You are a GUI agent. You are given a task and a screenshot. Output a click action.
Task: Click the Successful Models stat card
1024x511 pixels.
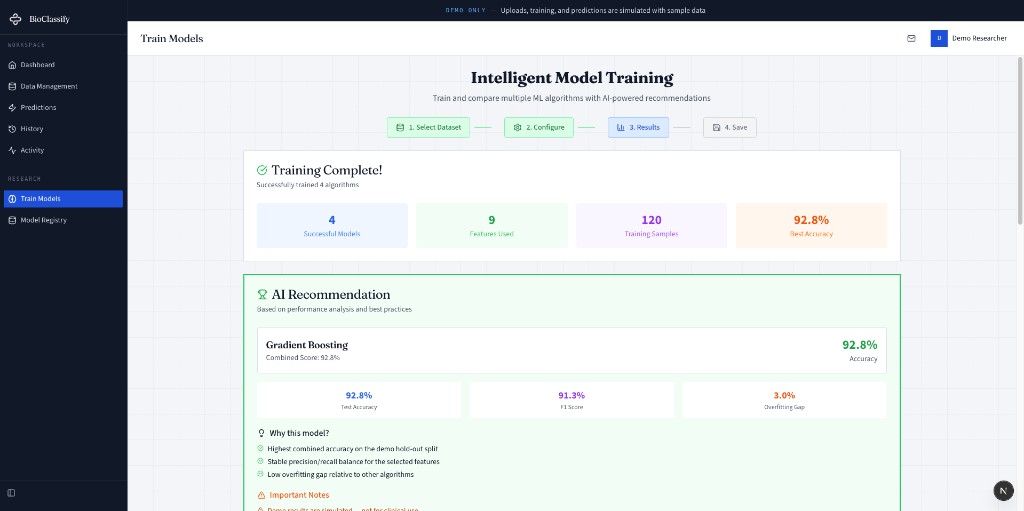click(x=332, y=225)
